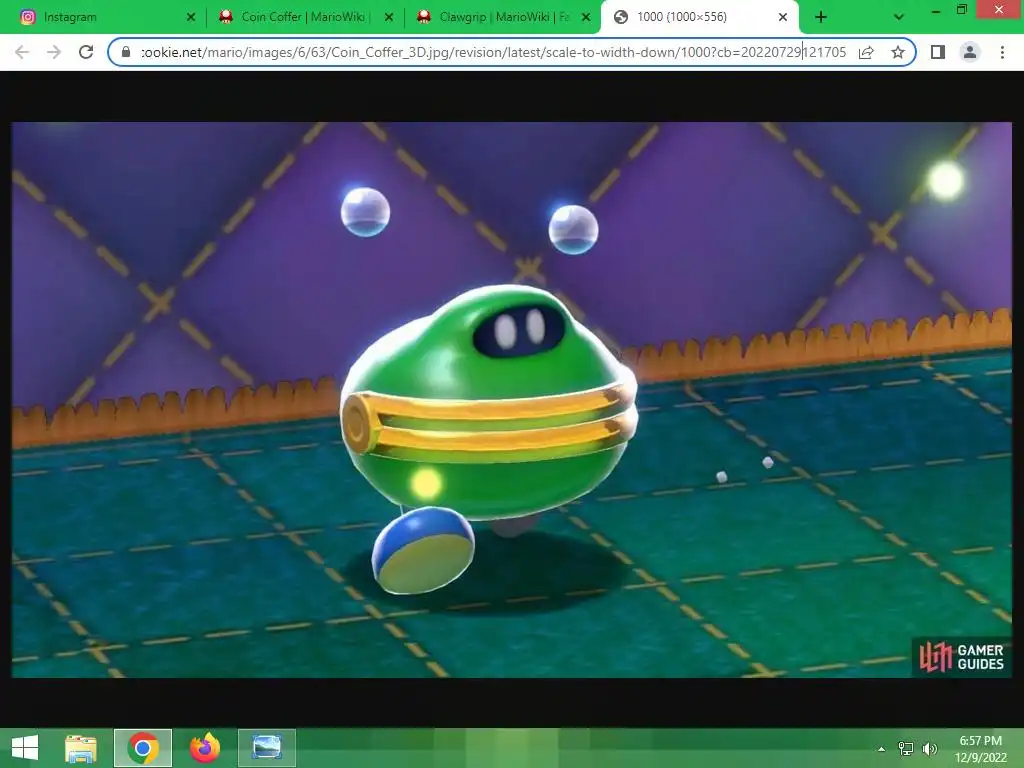Go forward to next page
This screenshot has width=1024, height=768.
click(x=54, y=52)
